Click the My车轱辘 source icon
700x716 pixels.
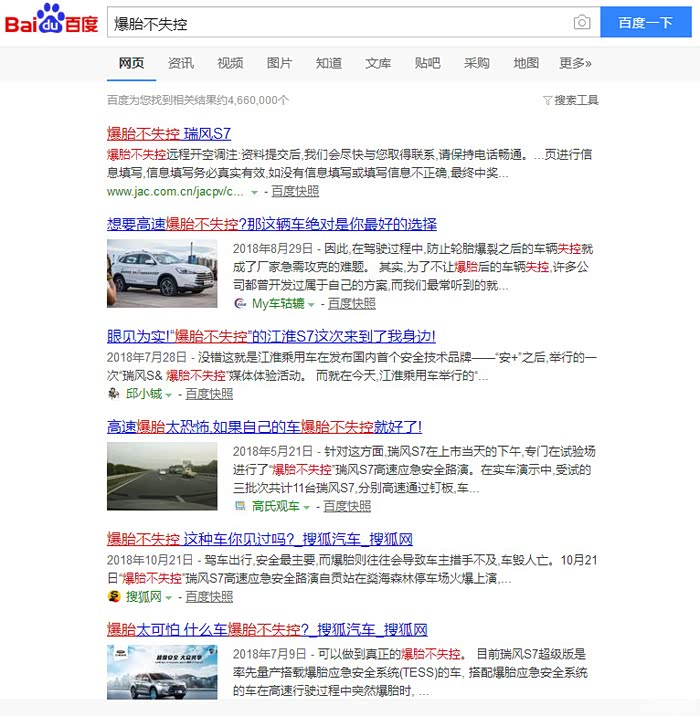click(240, 303)
